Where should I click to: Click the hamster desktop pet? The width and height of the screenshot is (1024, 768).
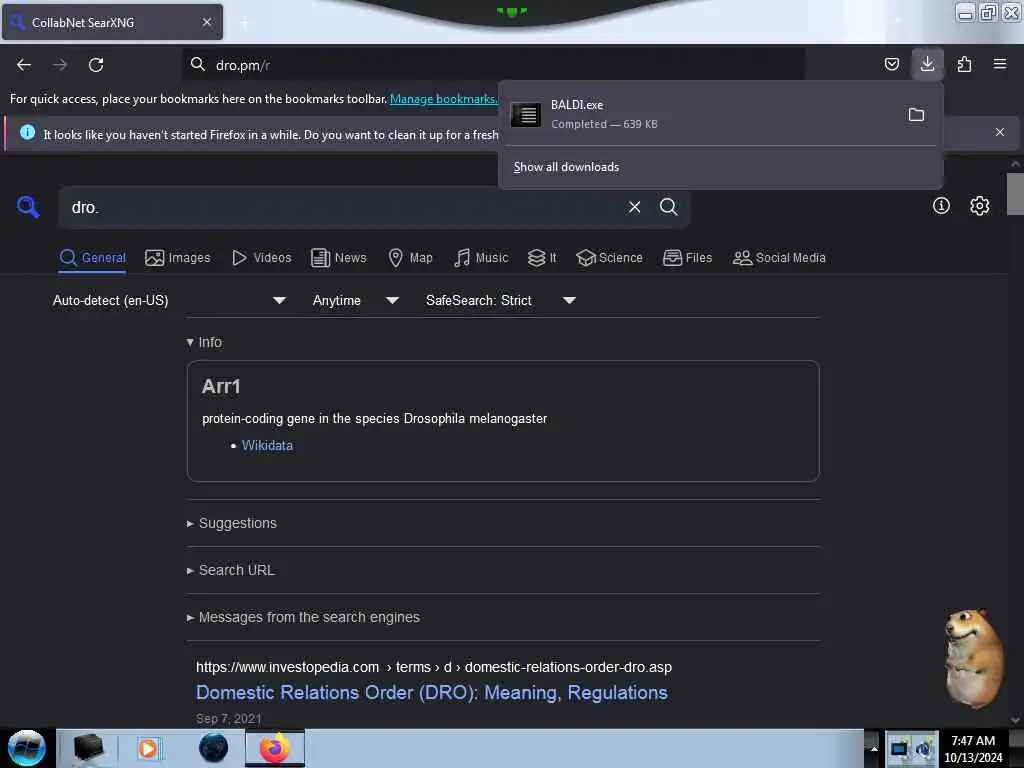974,658
